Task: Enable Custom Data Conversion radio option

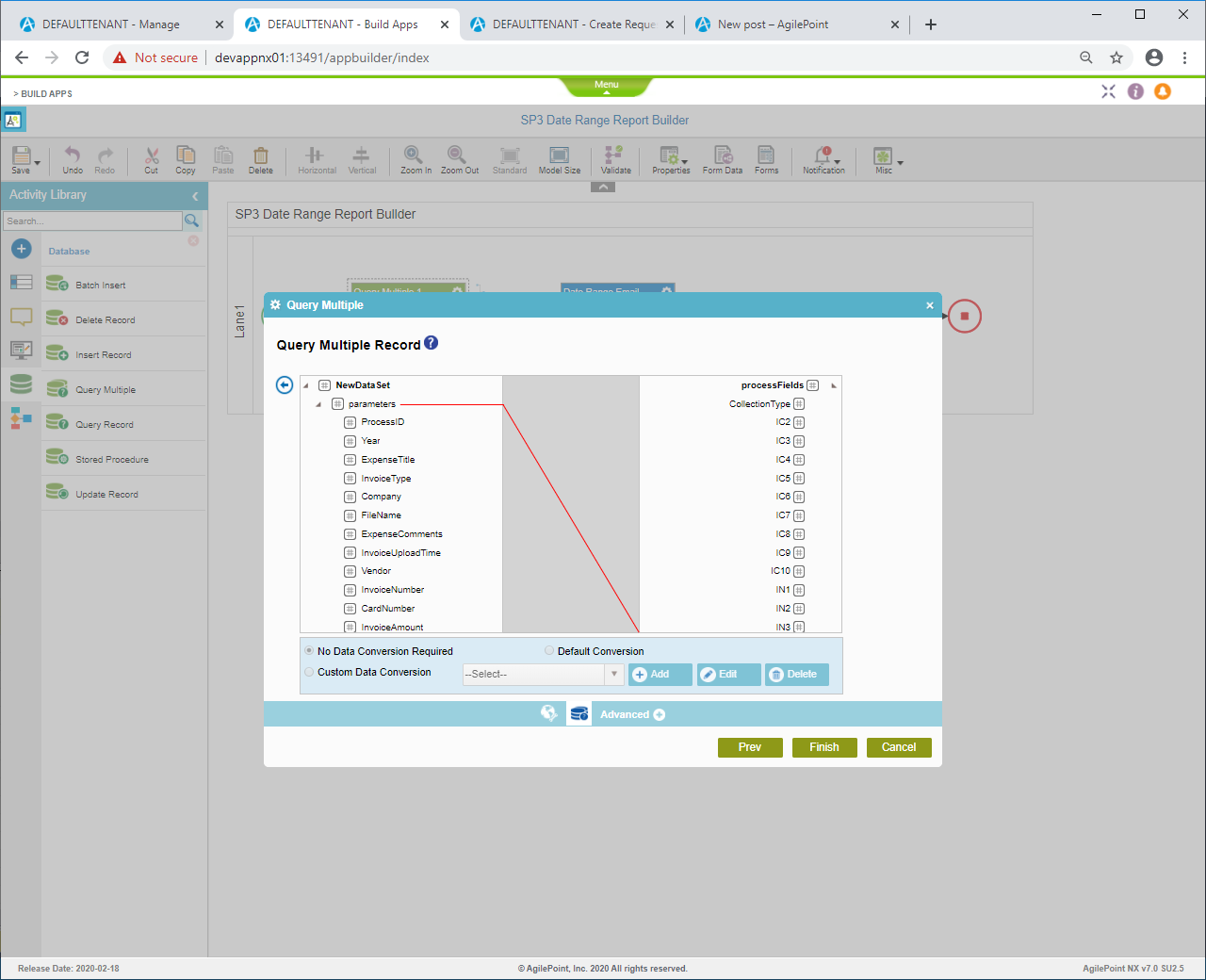Action: coord(309,672)
